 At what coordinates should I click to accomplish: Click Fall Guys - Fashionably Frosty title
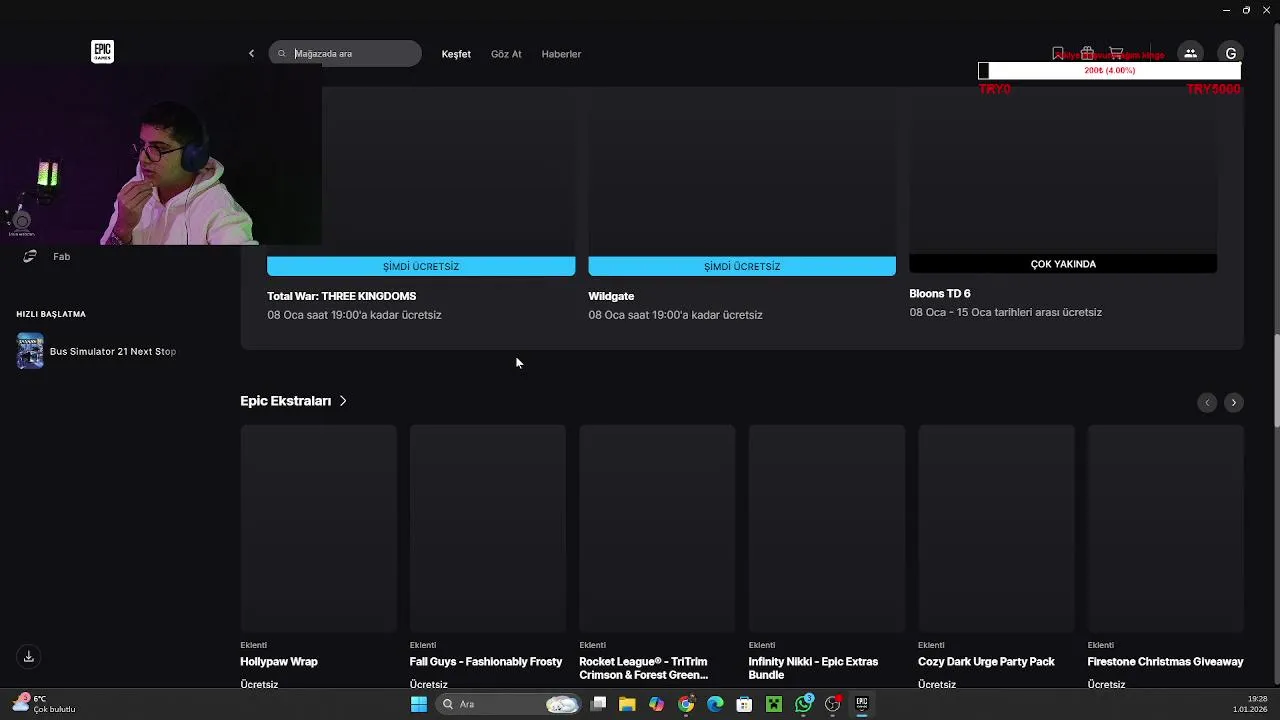tap(486, 662)
